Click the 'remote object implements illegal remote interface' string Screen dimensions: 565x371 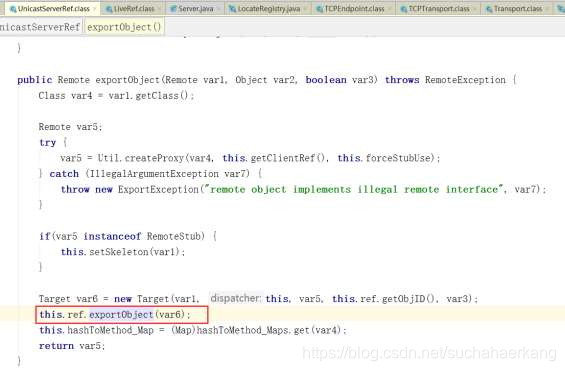point(354,189)
